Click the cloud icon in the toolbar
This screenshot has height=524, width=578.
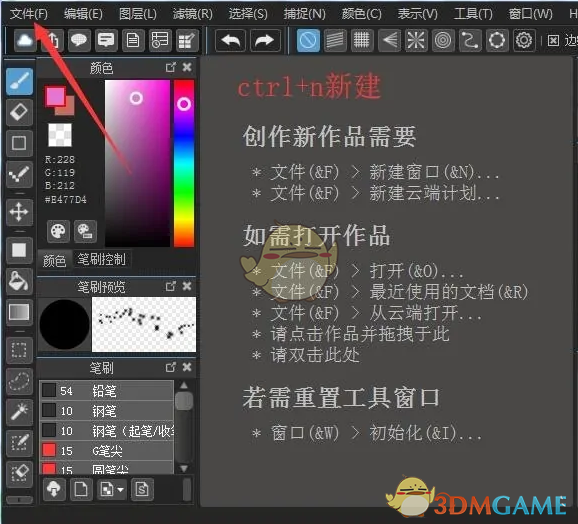pos(25,40)
